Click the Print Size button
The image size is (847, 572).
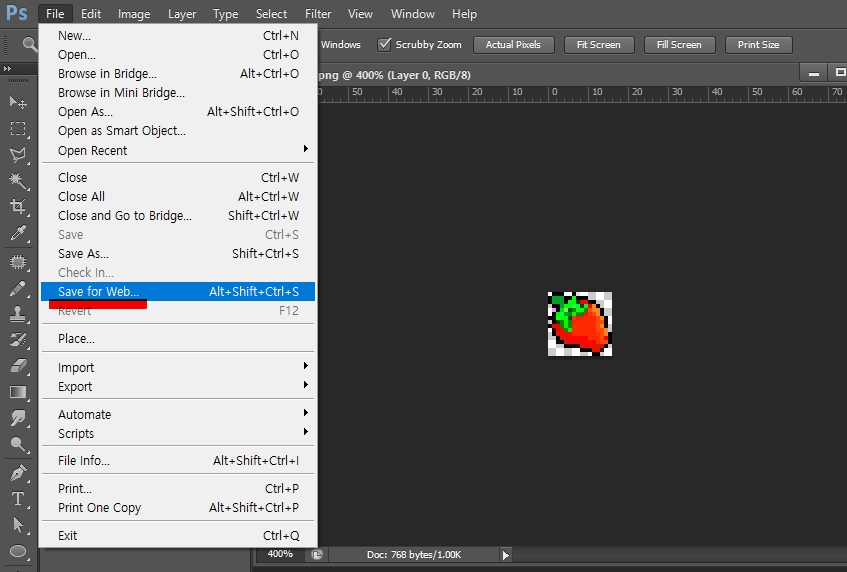tap(758, 45)
